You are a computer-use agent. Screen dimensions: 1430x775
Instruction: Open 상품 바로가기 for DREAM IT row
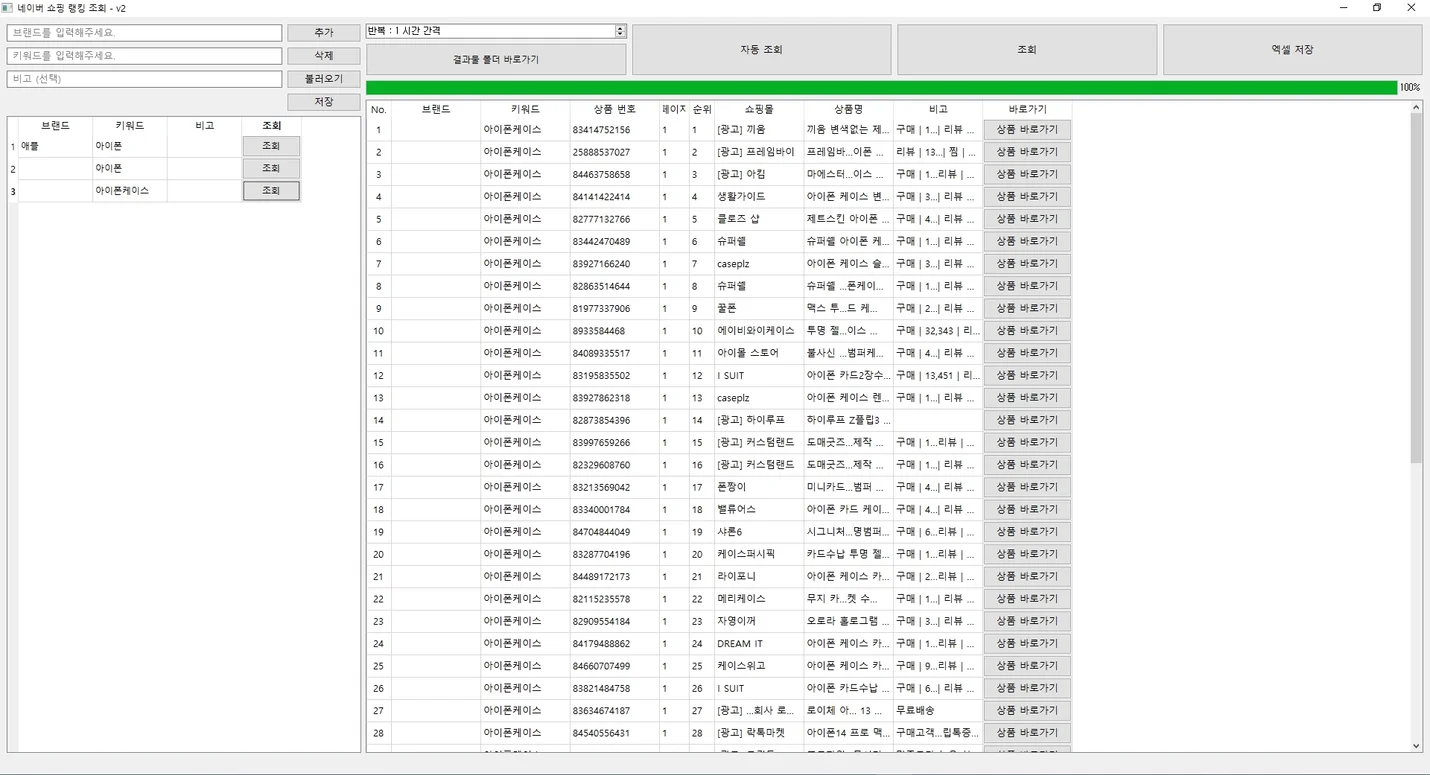pyautogui.click(x=1027, y=643)
